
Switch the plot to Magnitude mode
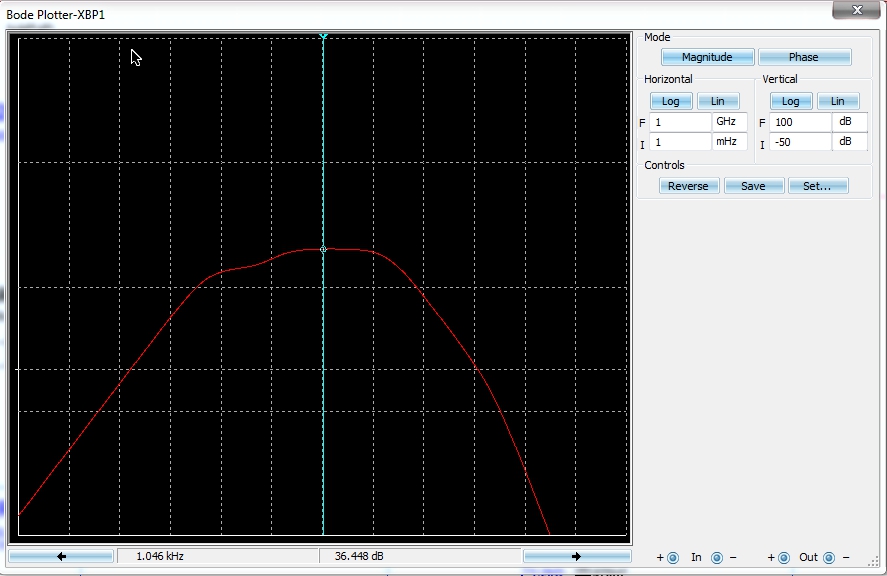coord(707,57)
